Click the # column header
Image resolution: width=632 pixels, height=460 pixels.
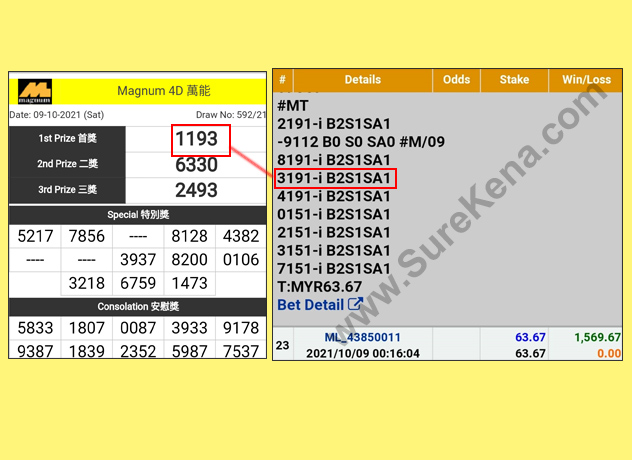click(283, 79)
